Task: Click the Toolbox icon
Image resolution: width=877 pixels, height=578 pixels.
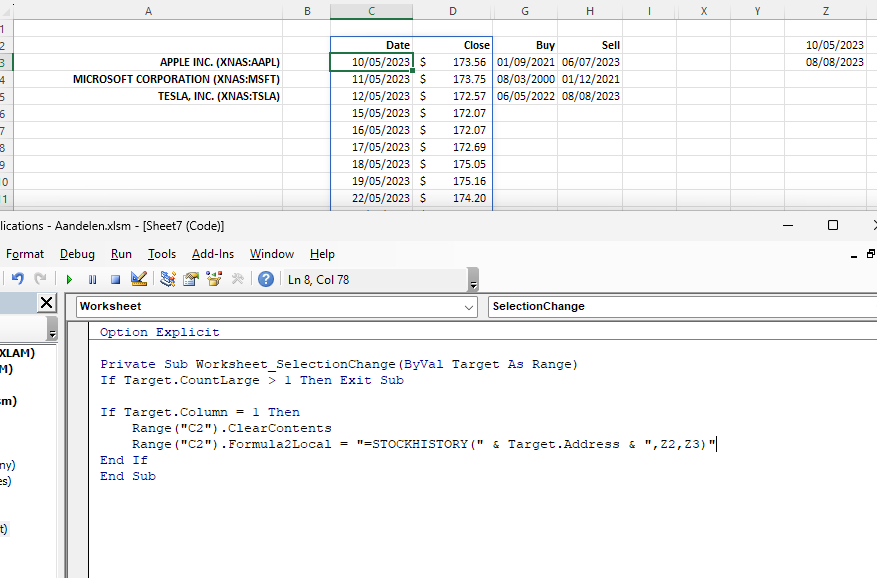Action: click(x=238, y=279)
